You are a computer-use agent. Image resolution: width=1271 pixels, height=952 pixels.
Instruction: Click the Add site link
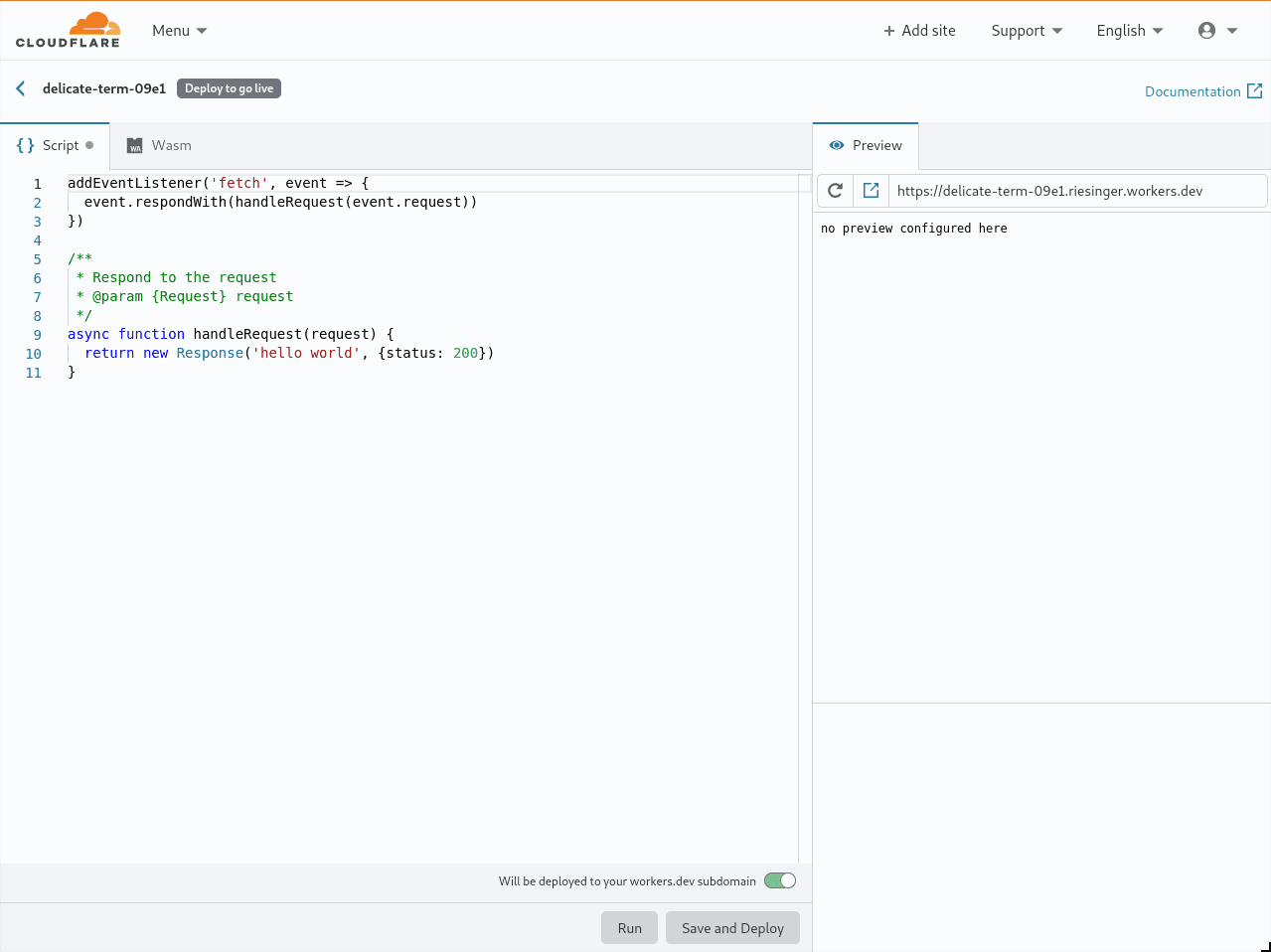click(x=919, y=31)
